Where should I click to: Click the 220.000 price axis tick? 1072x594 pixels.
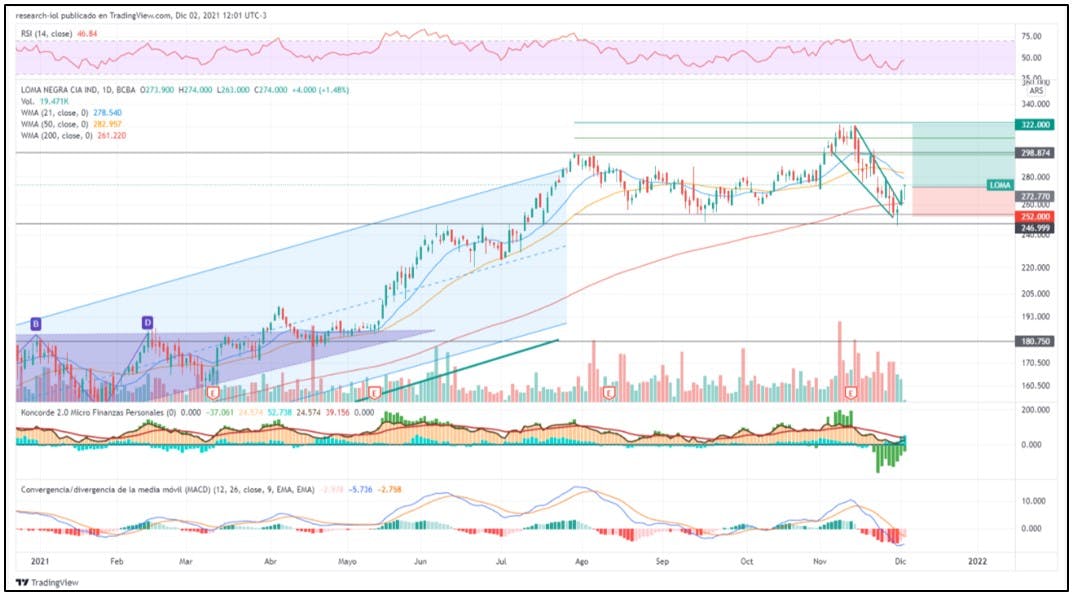tap(1036, 268)
